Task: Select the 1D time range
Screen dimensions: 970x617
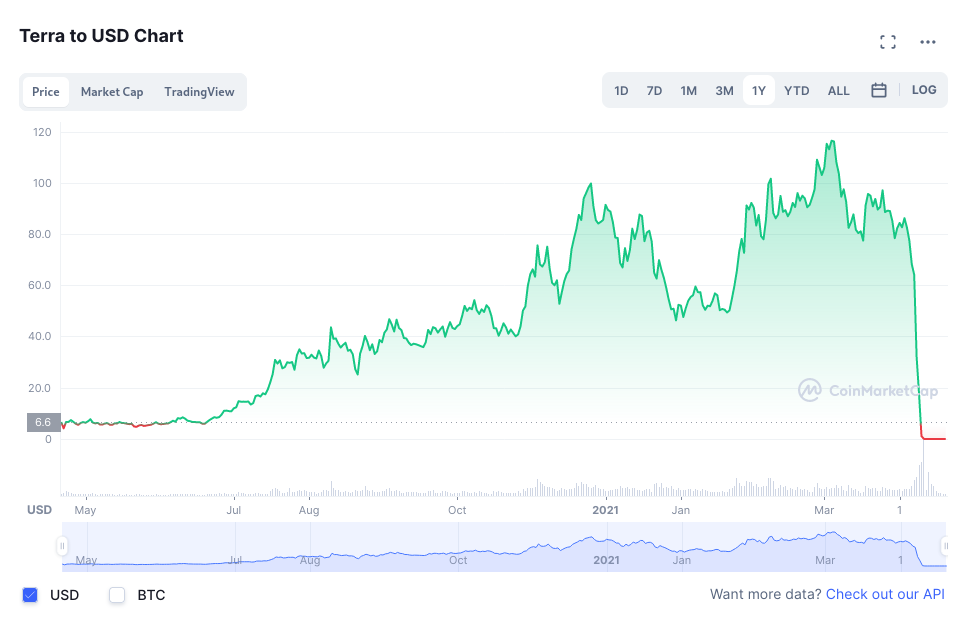Action: [621, 91]
